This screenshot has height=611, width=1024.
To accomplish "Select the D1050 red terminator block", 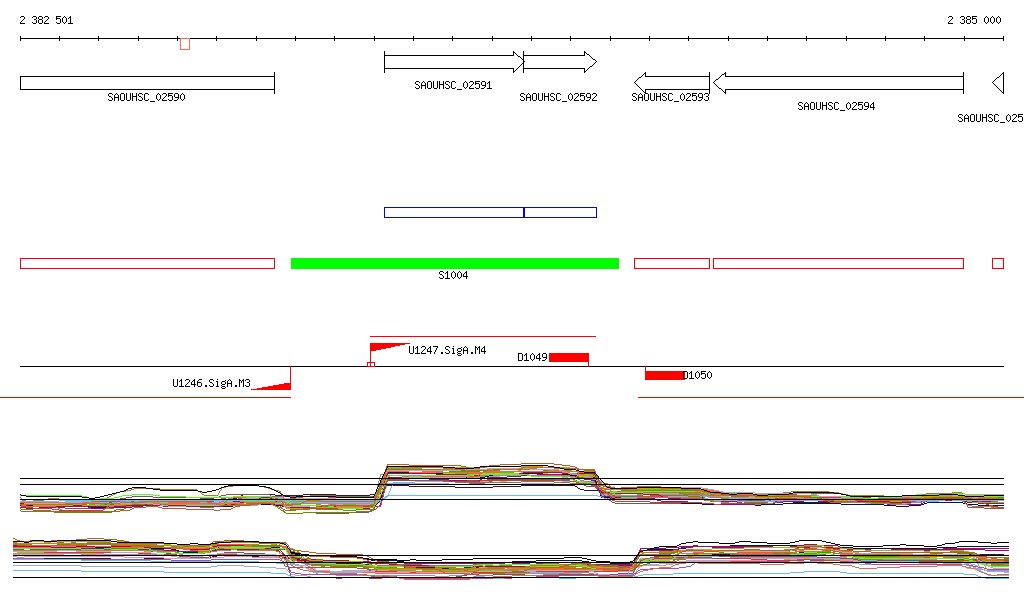I will click(x=664, y=375).
